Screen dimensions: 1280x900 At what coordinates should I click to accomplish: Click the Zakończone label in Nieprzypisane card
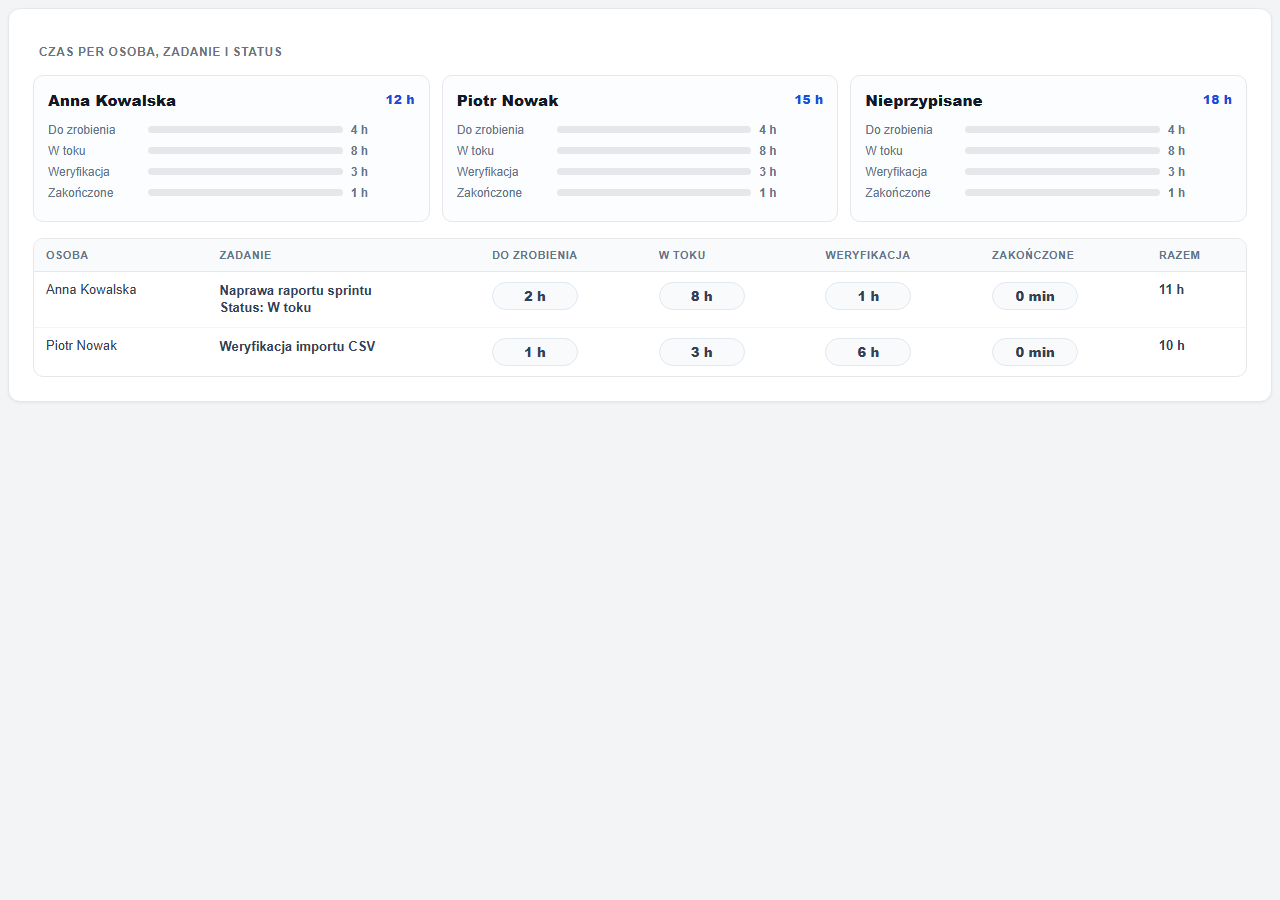pyautogui.click(x=898, y=193)
